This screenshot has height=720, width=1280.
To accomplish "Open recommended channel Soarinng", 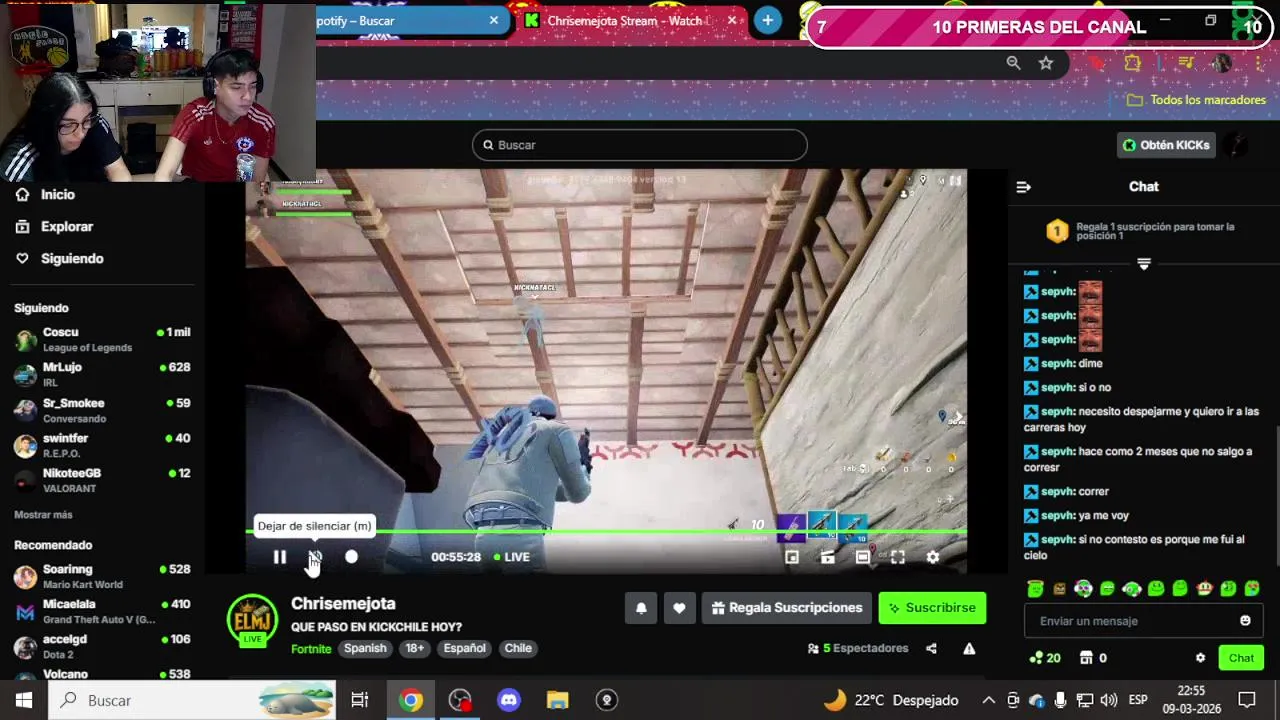I will pos(102,576).
